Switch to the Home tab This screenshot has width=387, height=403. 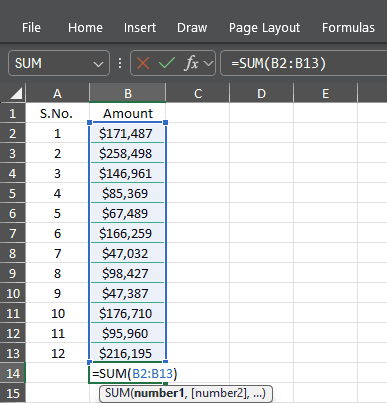point(85,28)
